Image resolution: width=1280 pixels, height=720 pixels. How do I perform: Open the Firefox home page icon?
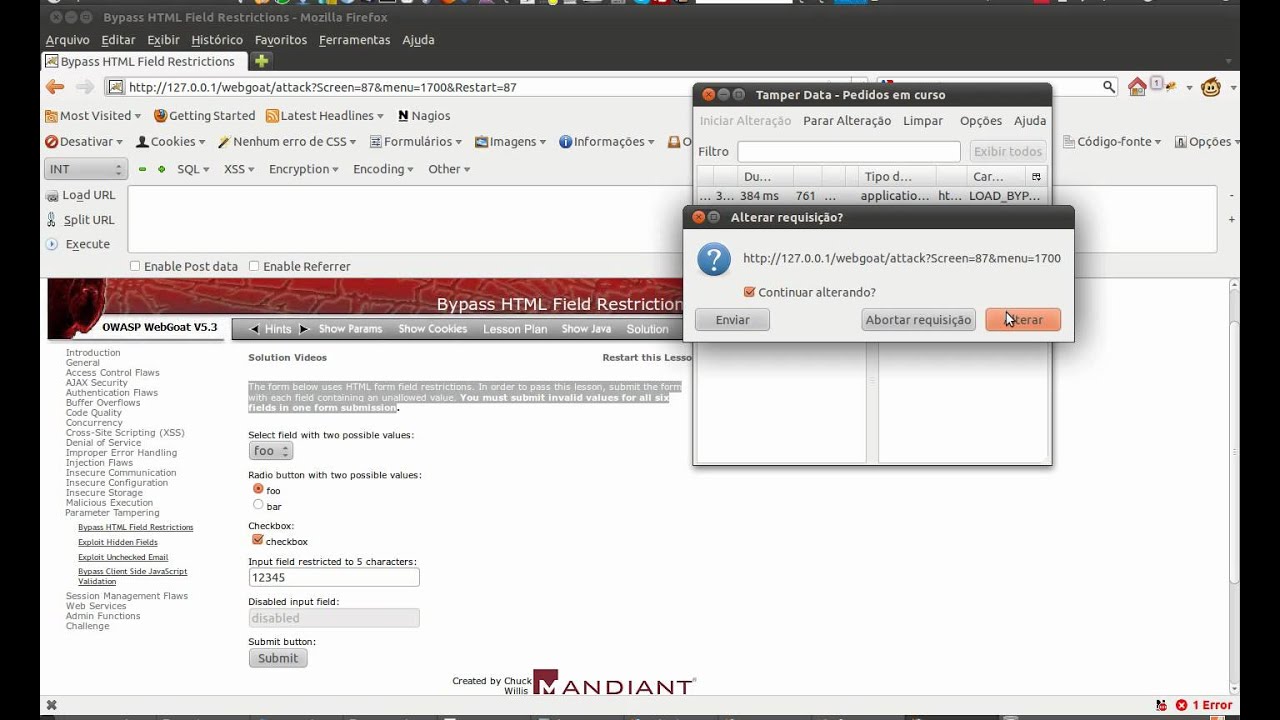coord(1137,87)
